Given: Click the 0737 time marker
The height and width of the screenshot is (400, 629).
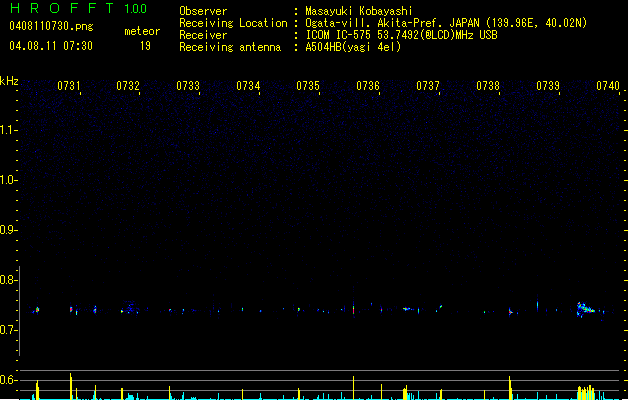Looking at the screenshot, I should click(428, 86).
